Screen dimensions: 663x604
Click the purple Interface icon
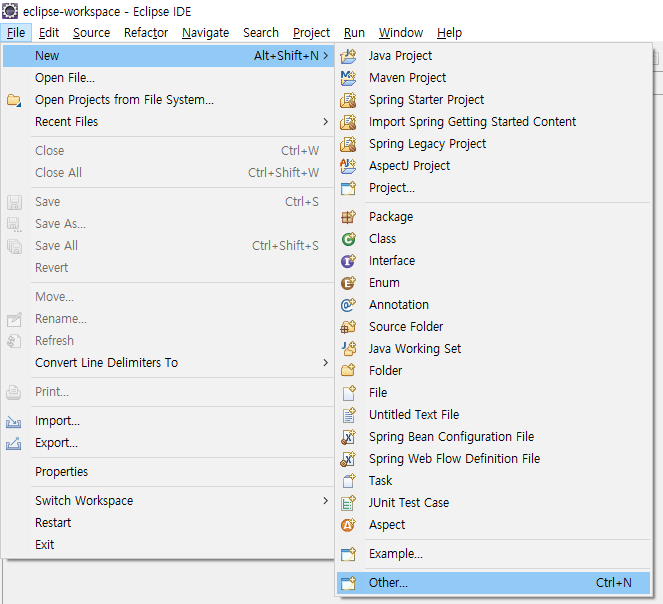coord(348,261)
